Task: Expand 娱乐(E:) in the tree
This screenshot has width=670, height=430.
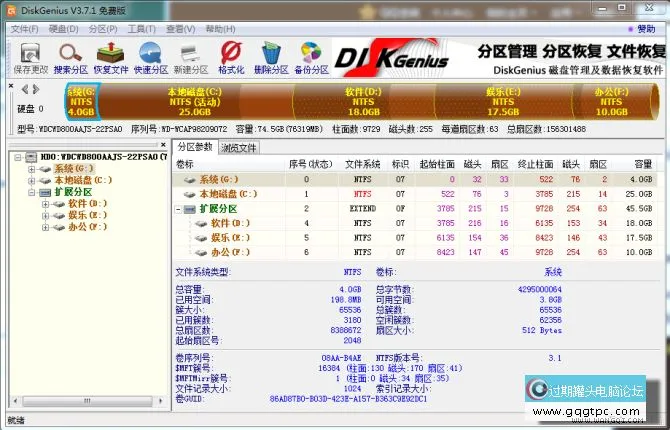Action: (45, 215)
